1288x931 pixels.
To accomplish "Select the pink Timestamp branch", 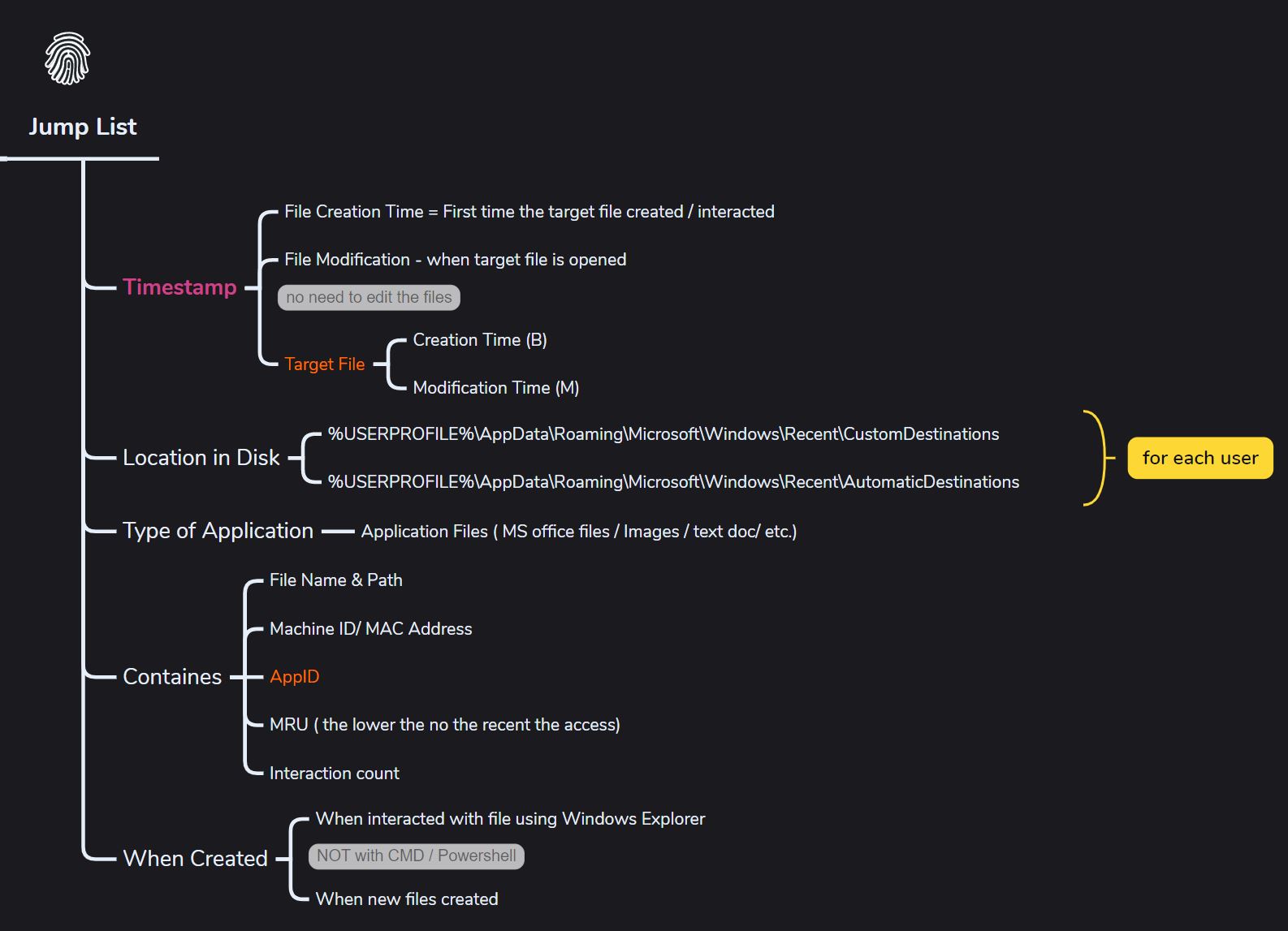I will tap(179, 287).
